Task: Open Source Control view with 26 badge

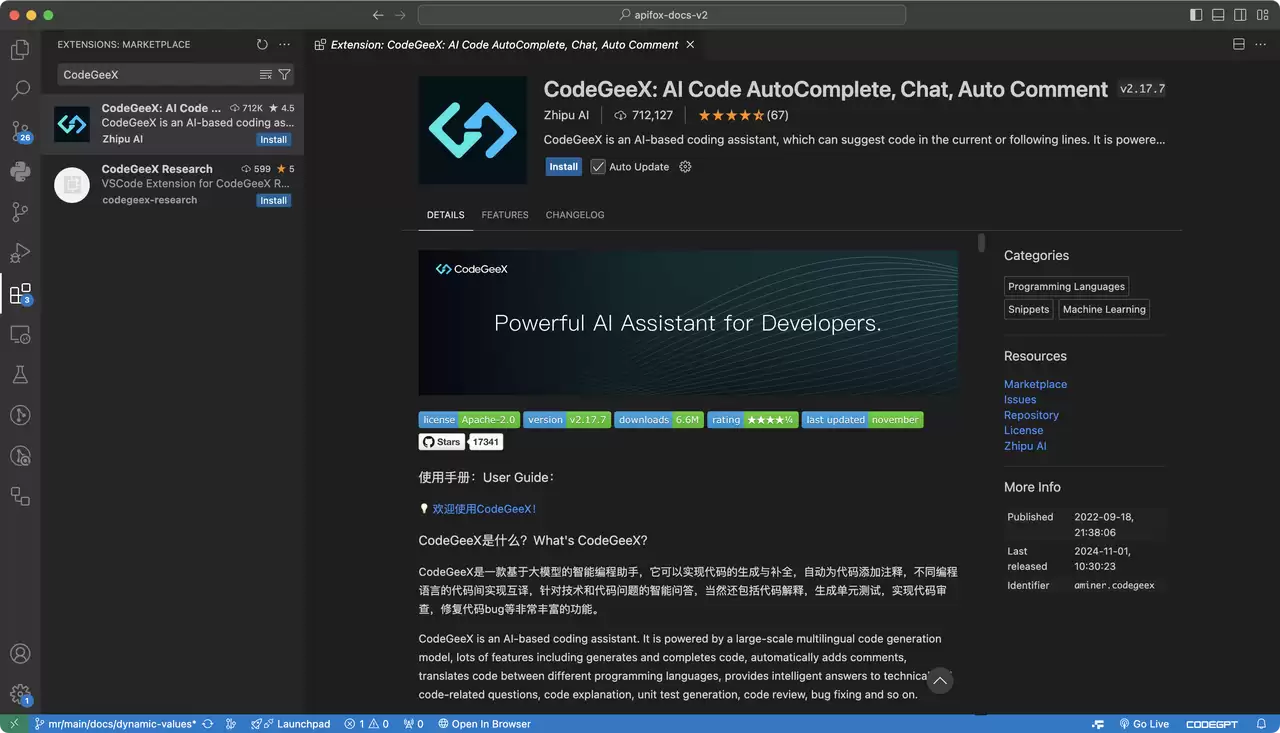Action: (20, 131)
